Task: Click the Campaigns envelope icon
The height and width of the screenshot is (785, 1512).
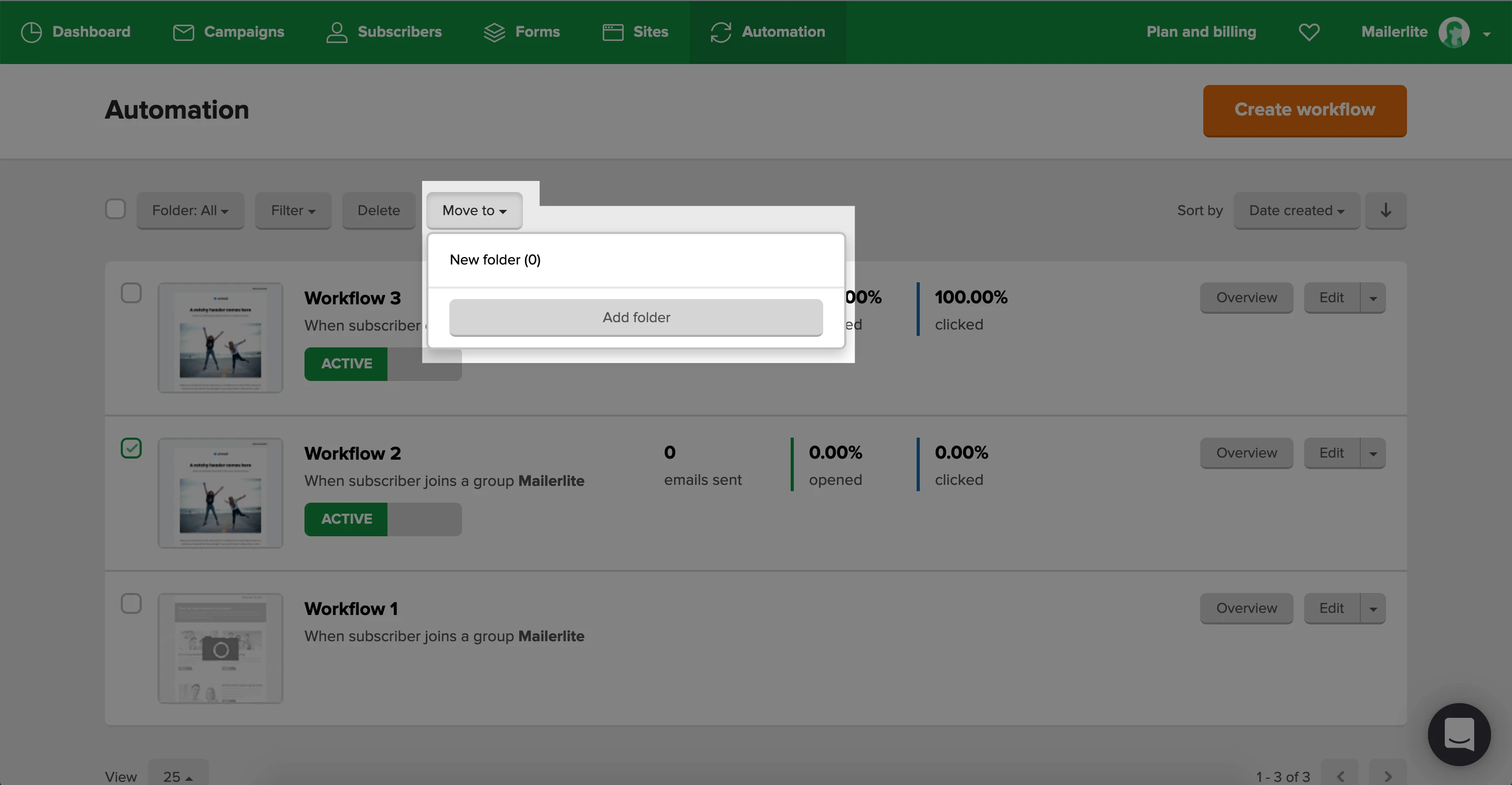Action: pos(183,32)
